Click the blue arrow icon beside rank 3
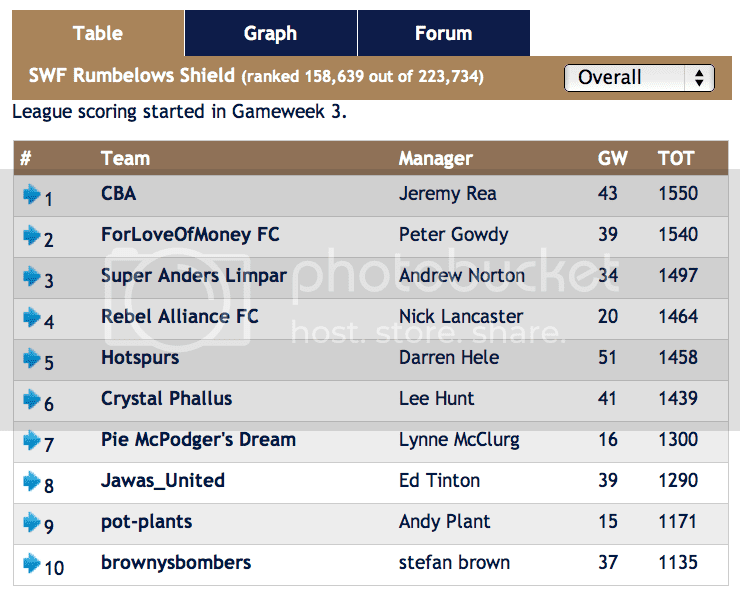The height and width of the screenshot is (600, 740). [x=32, y=276]
